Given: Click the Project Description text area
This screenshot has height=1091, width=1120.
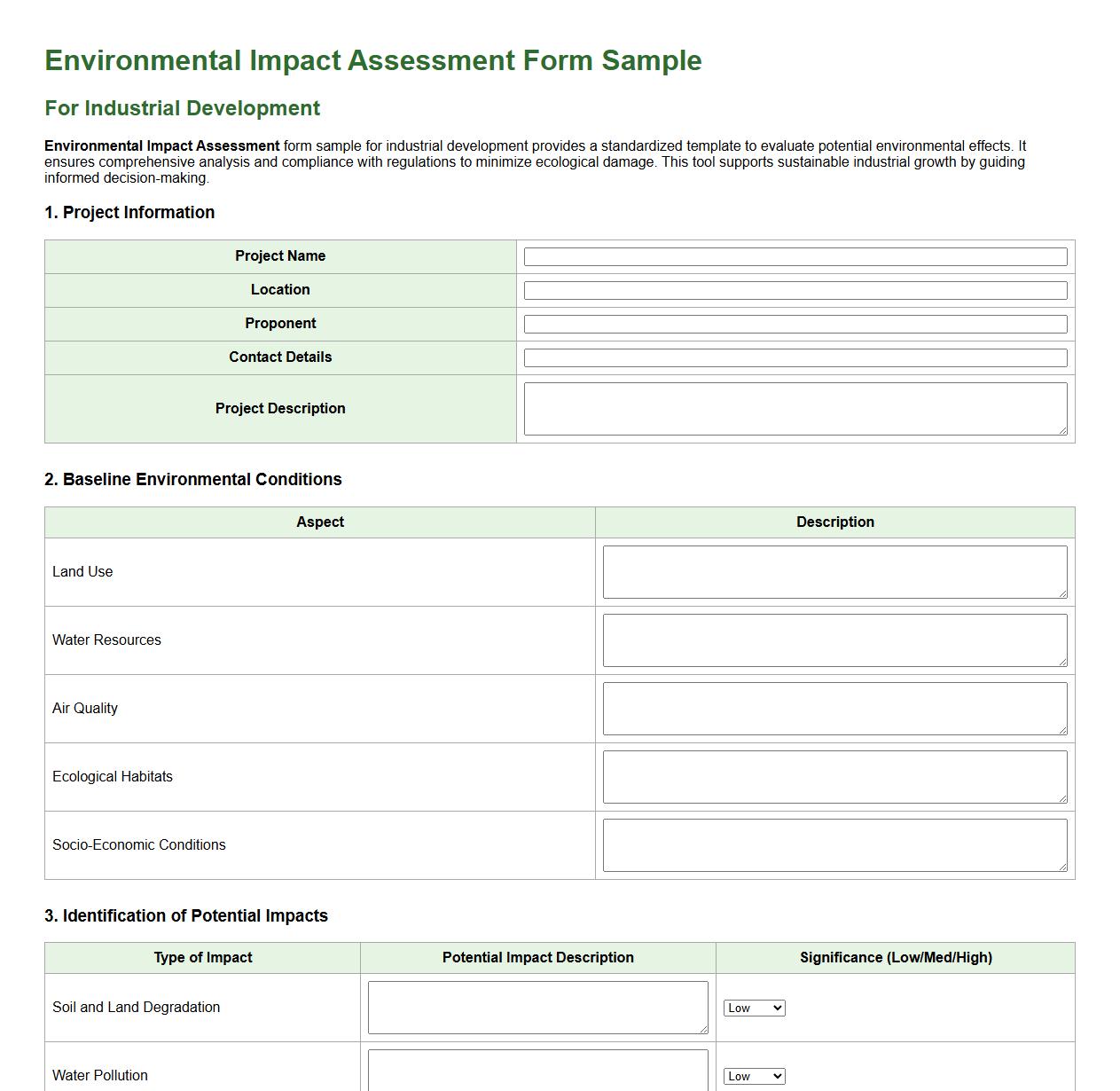Looking at the screenshot, I should (795, 408).
